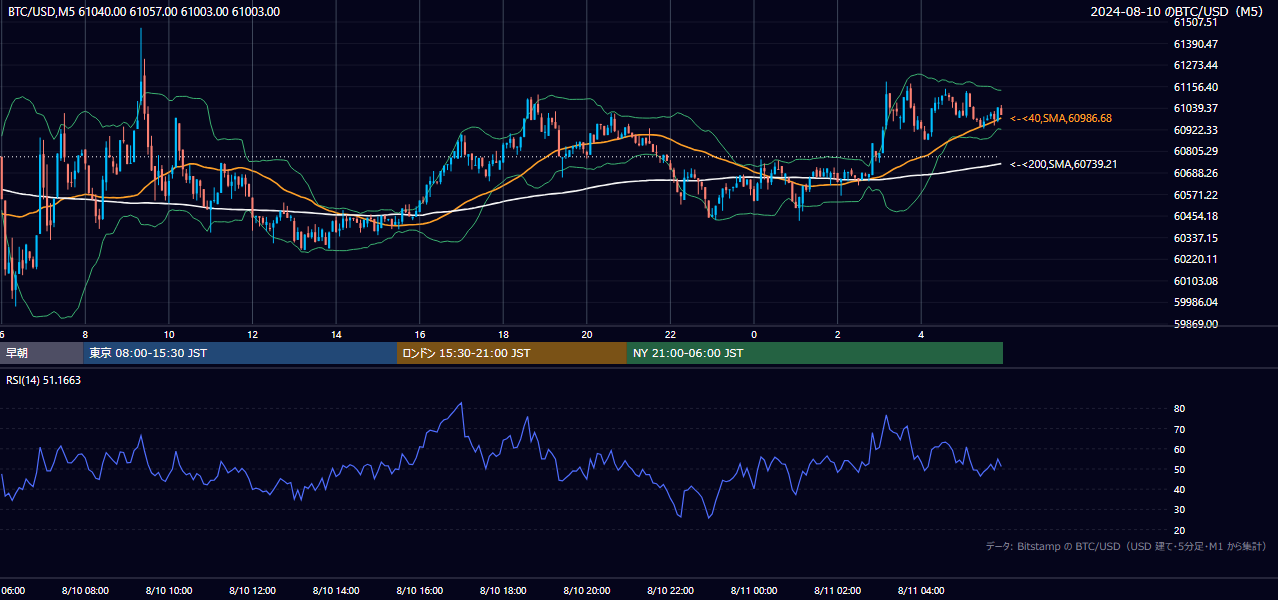Click price axis value 61156.40
1278x600 pixels.
(x=1194, y=87)
